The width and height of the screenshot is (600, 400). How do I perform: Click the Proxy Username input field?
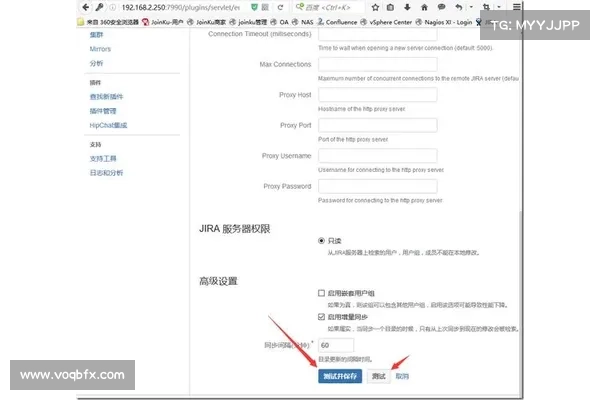(x=378, y=156)
